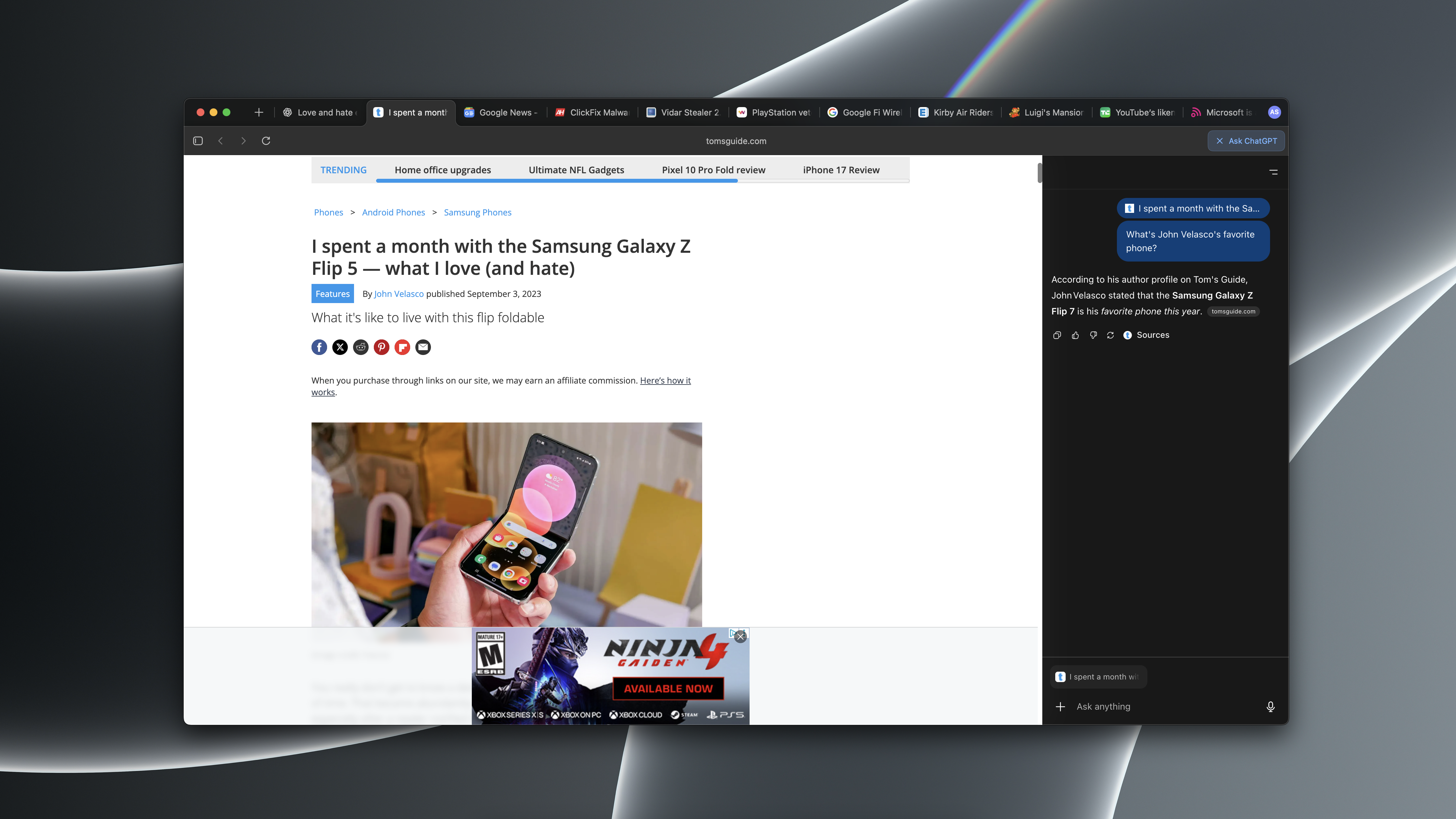Switch to the Google News tab
This screenshot has height=819, width=1456.
[x=501, y=113]
